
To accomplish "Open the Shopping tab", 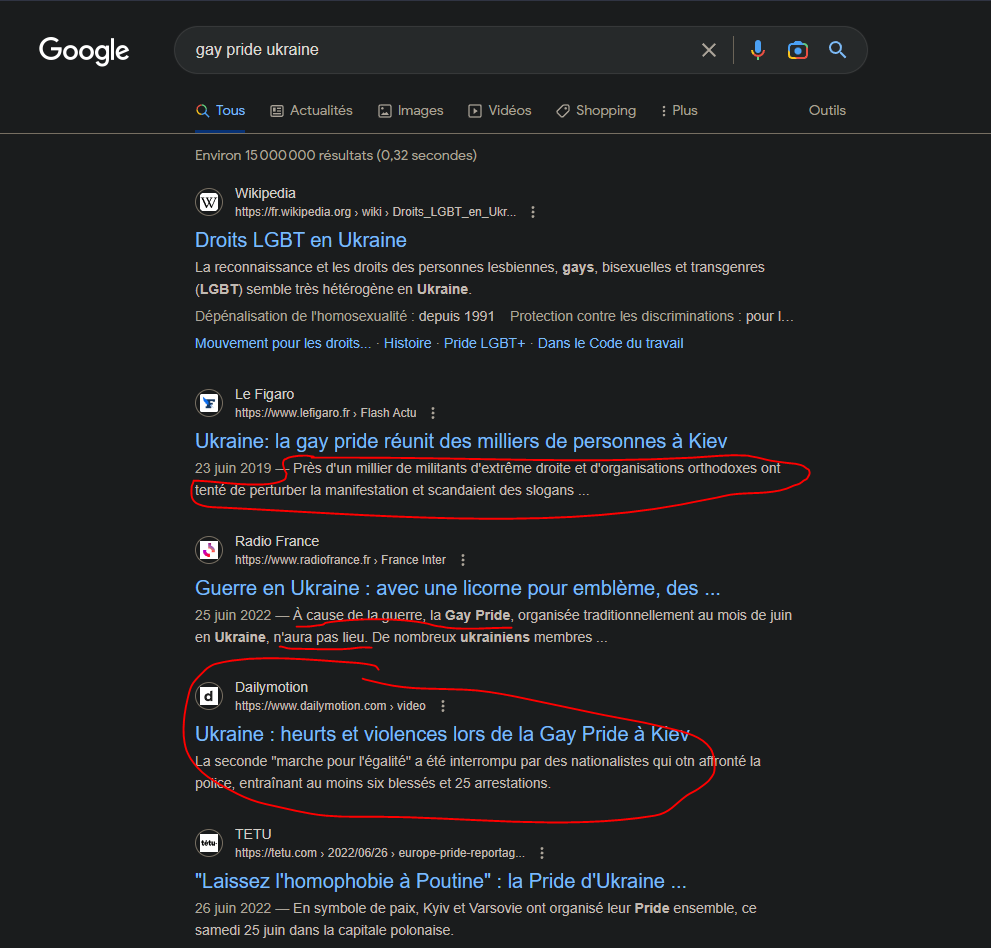I will tap(596, 111).
